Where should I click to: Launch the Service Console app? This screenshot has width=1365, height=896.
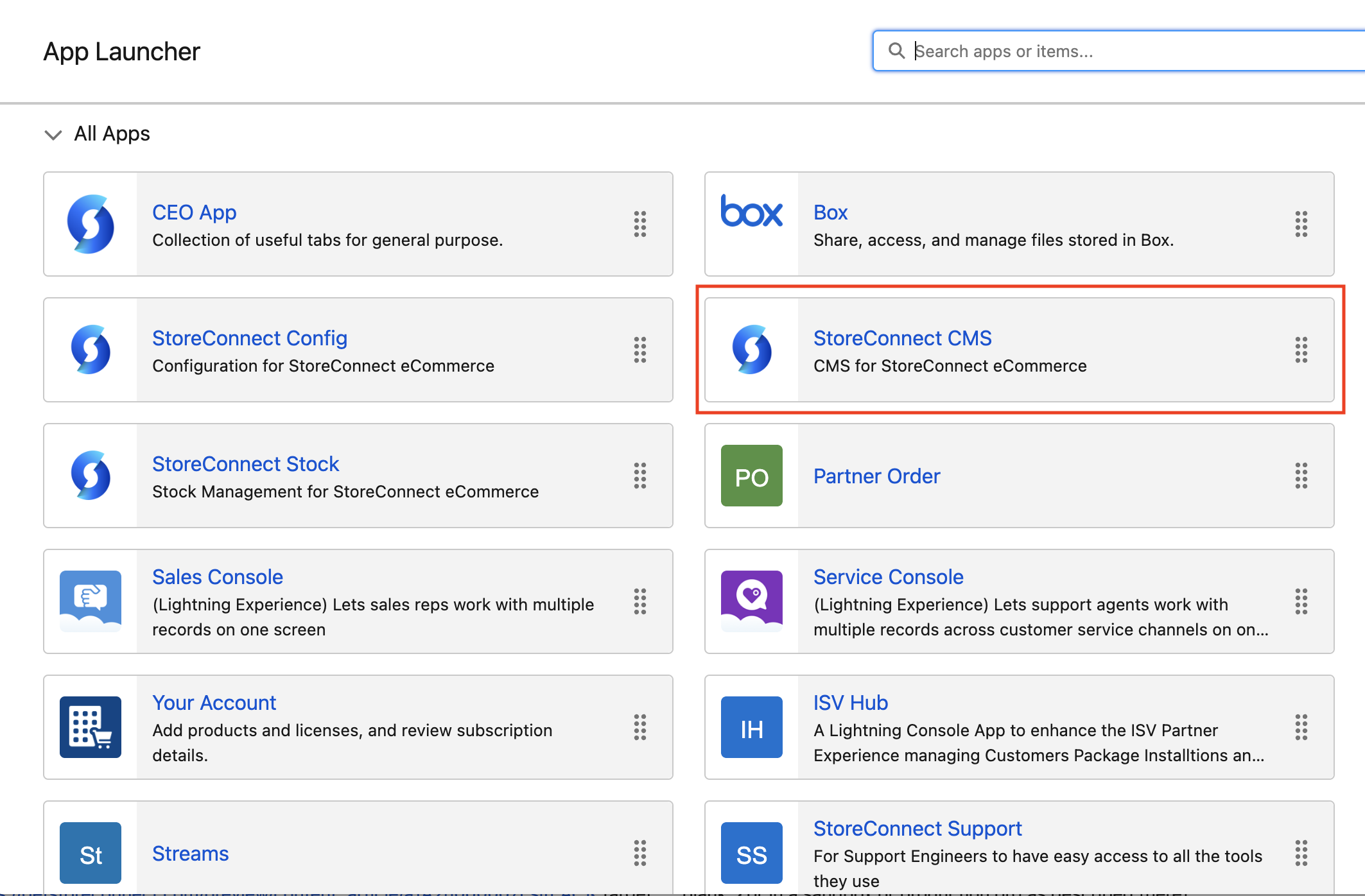889,577
